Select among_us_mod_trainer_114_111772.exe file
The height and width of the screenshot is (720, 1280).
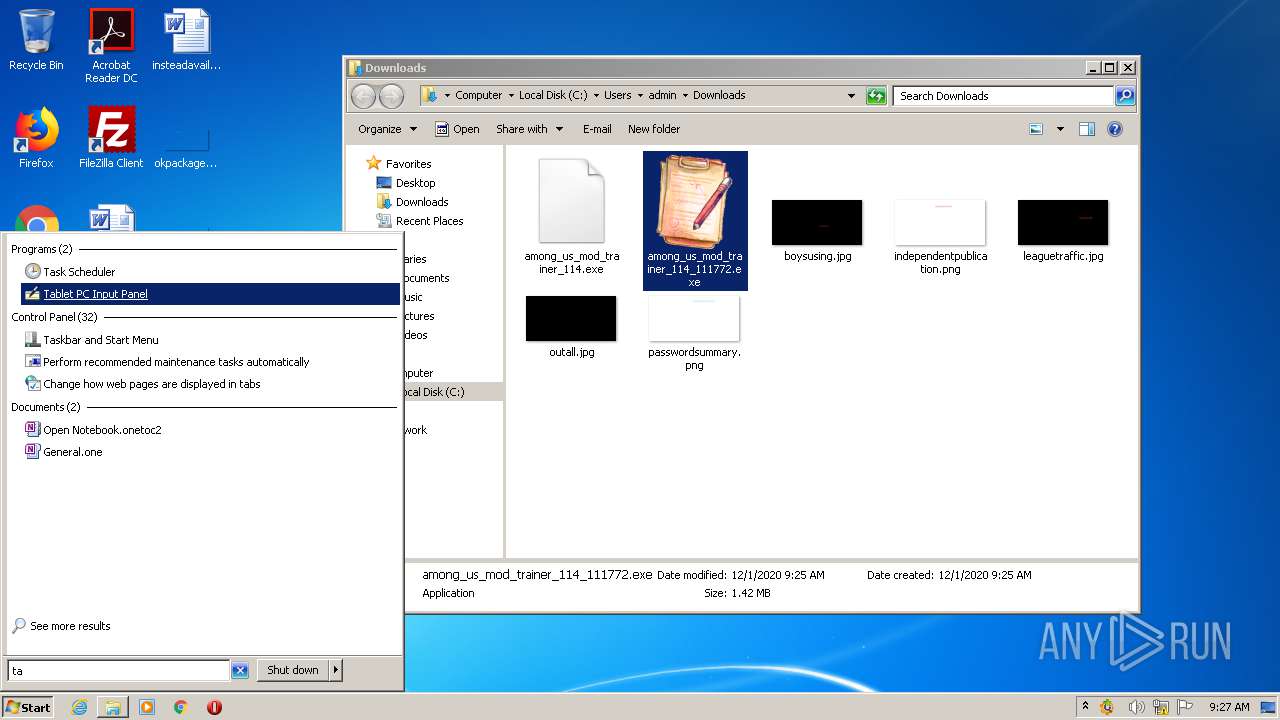pyautogui.click(x=695, y=221)
